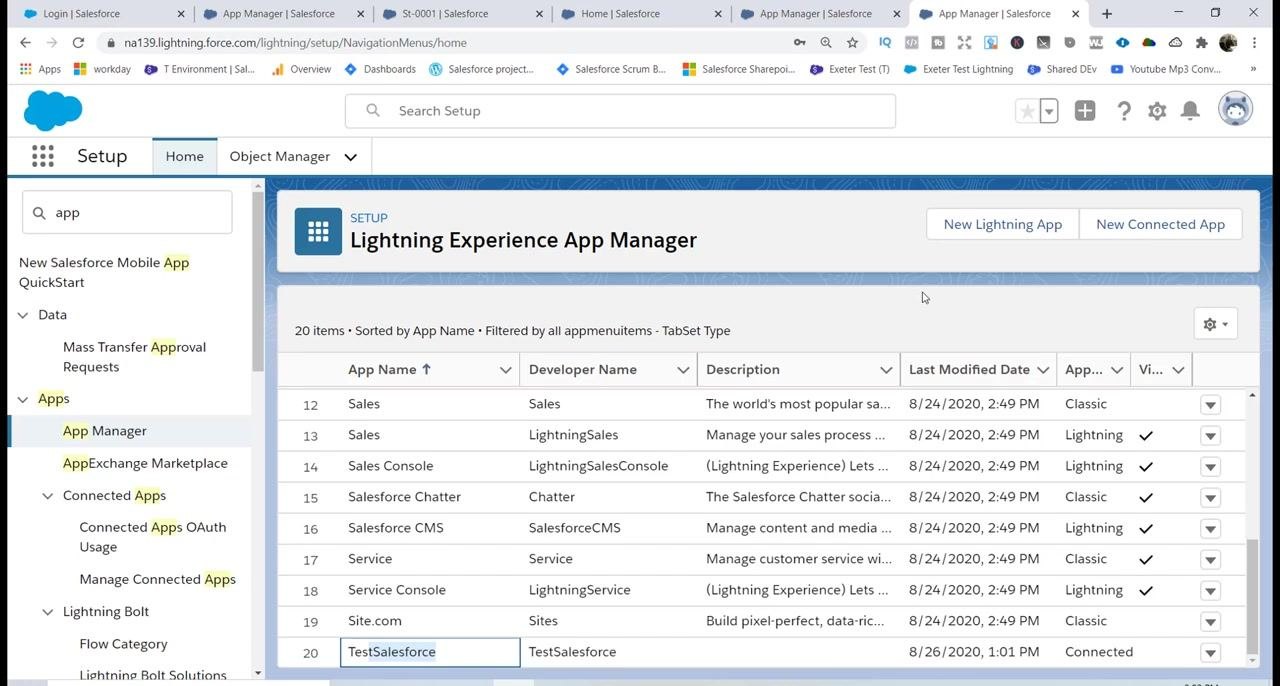
Task: Open Object Manager tab dropdown chevron
Action: [x=351, y=157]
